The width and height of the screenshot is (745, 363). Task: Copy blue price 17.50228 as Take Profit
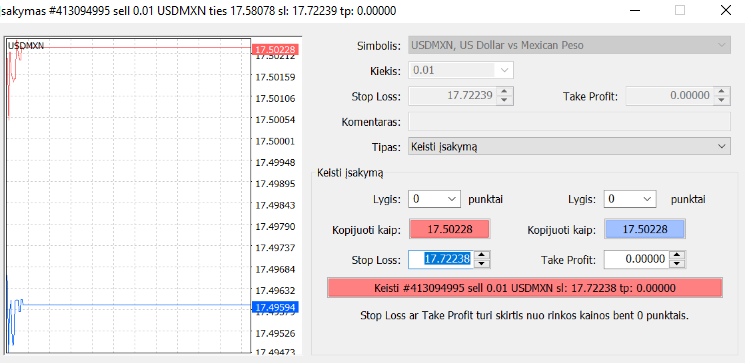pyautogui.click(x=645, y=229)
